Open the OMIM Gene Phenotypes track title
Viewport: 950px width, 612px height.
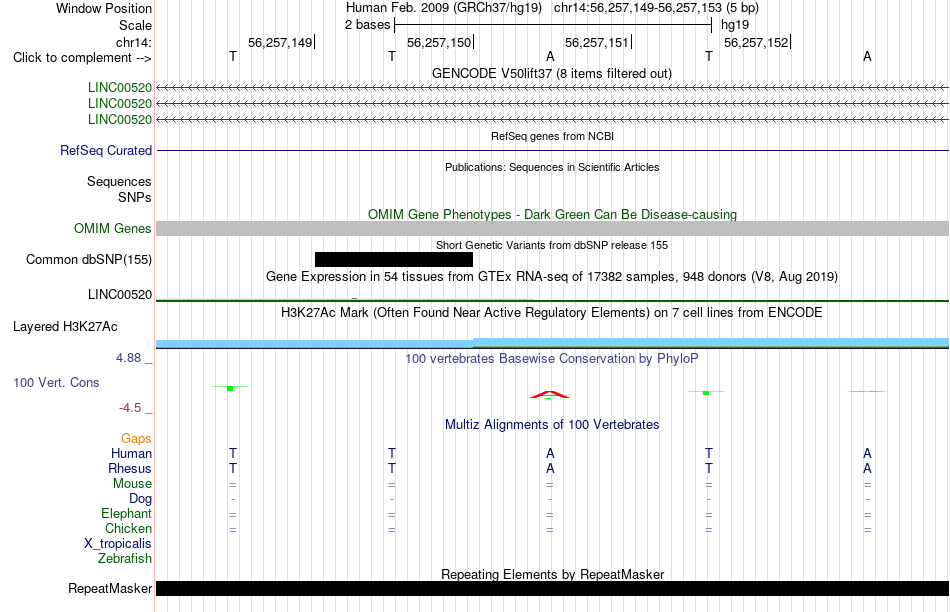(552, 215)
